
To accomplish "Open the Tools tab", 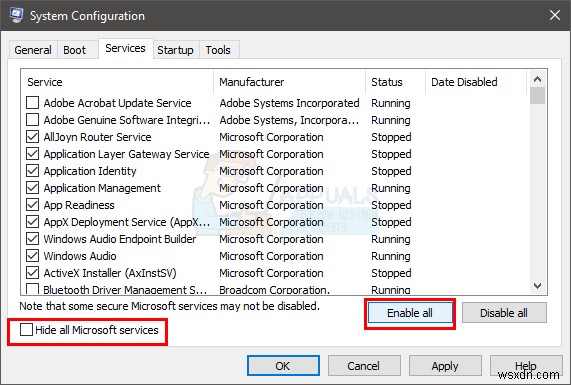I will [x=218, y=50].
